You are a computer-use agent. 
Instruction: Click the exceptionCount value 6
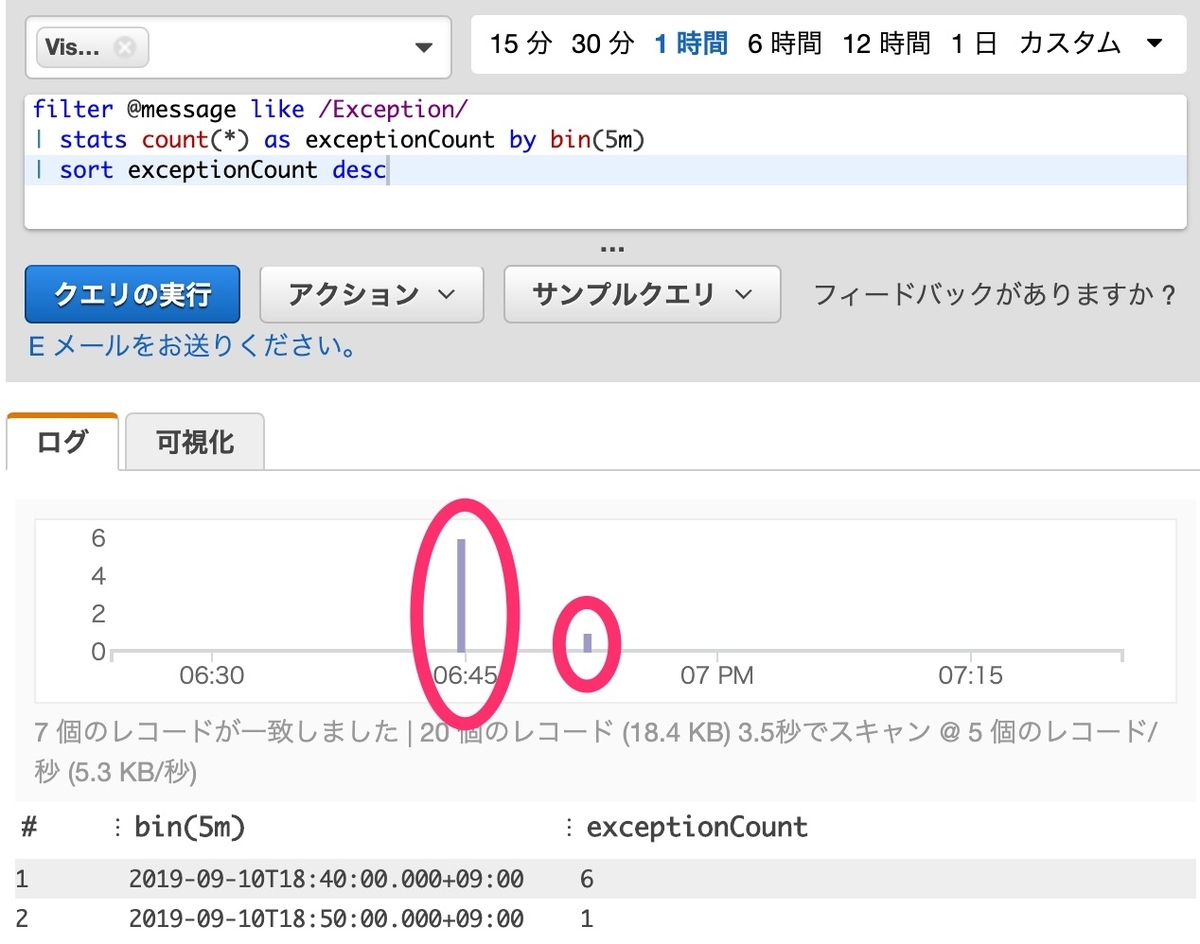click(x=586, y=879)
